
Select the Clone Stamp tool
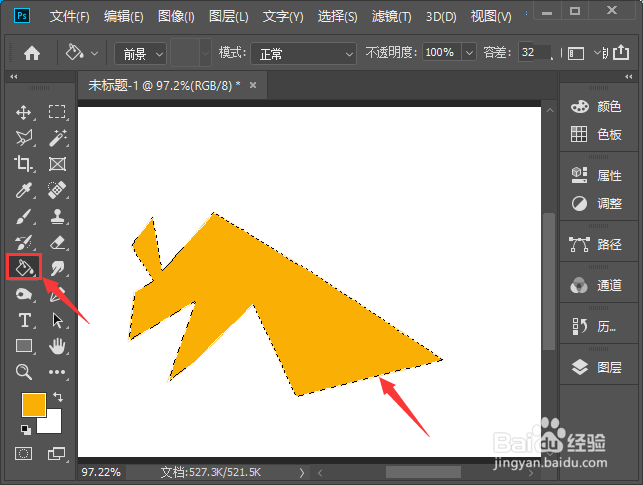57,216
